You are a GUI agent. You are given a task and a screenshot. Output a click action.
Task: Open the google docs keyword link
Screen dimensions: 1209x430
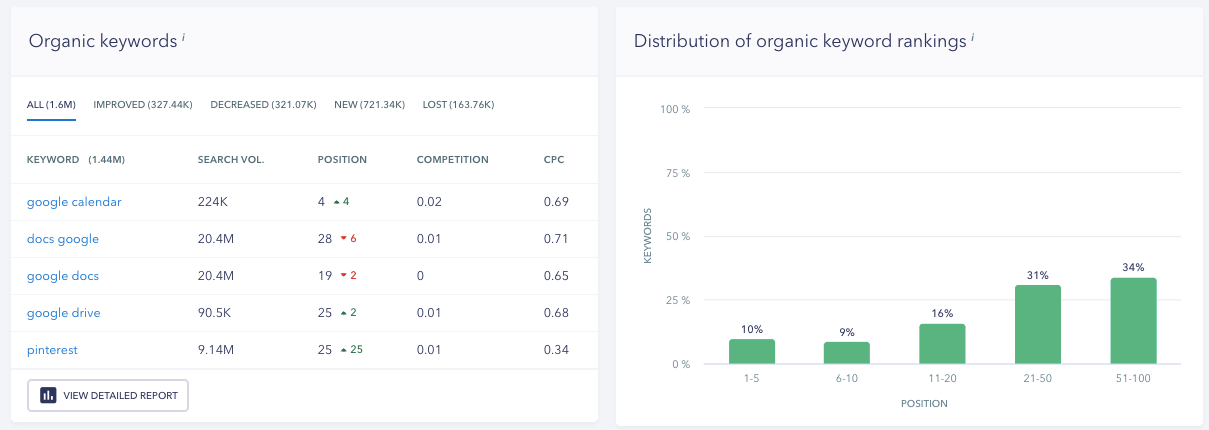tap(63, 276)
